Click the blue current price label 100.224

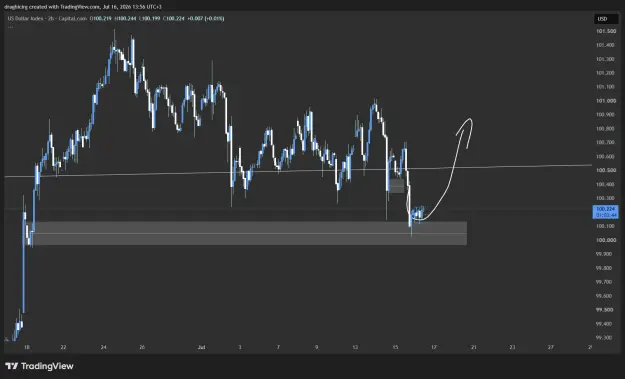tap(605, 212)
